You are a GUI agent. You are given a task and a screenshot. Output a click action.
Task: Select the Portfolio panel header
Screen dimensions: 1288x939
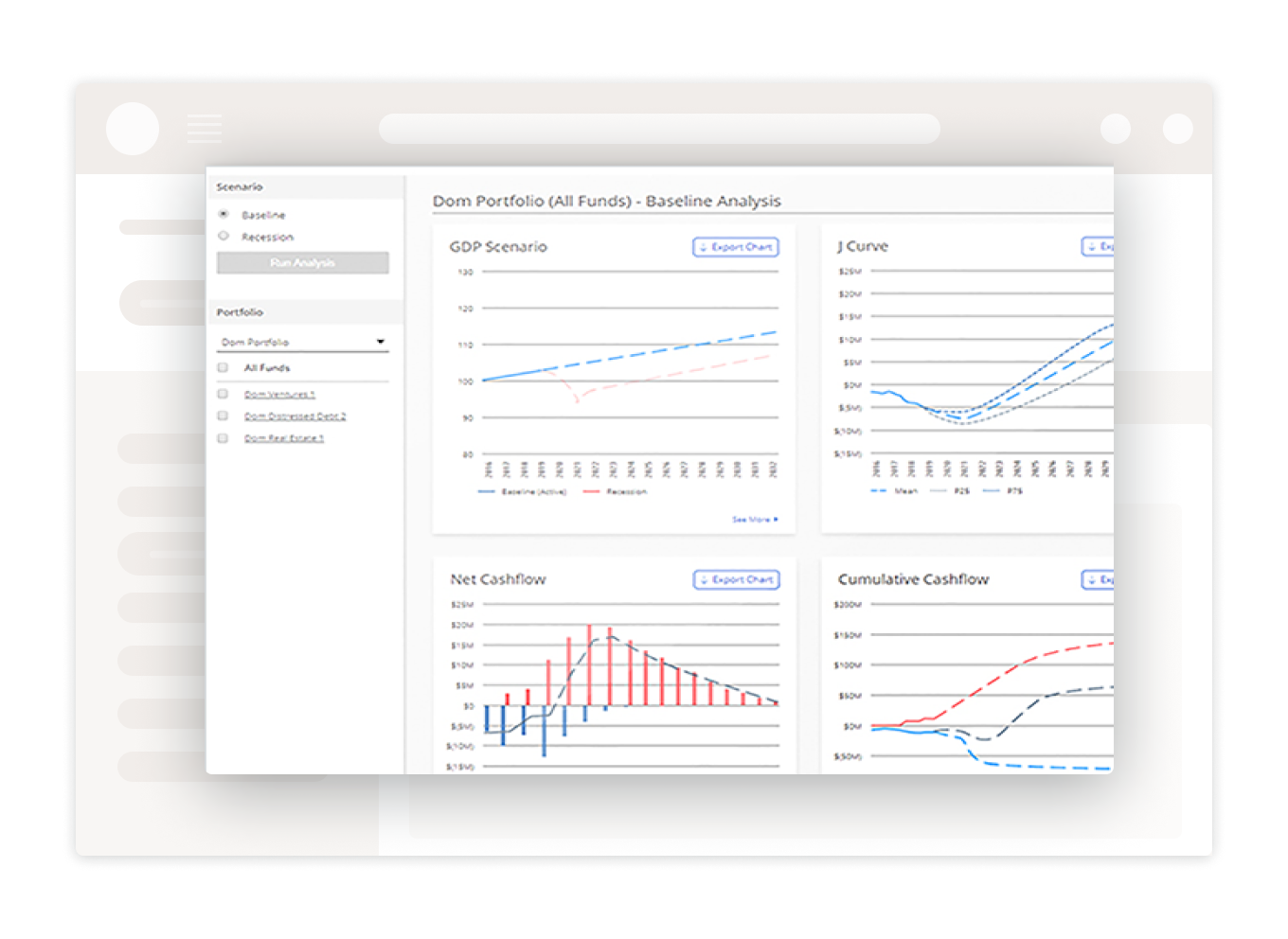coord(240,311)
